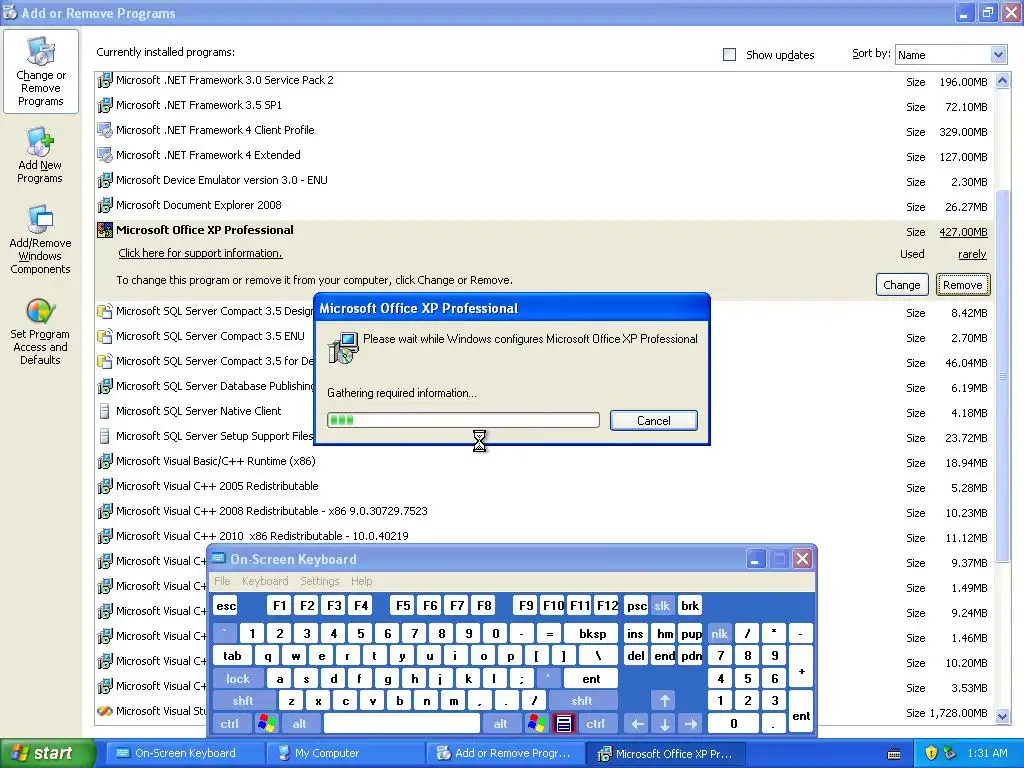The width and height of the screenshot is (1024, 768).
Task: Click left arrow key on On-Screen Keyboard
Action: click(x=637, y=724)
